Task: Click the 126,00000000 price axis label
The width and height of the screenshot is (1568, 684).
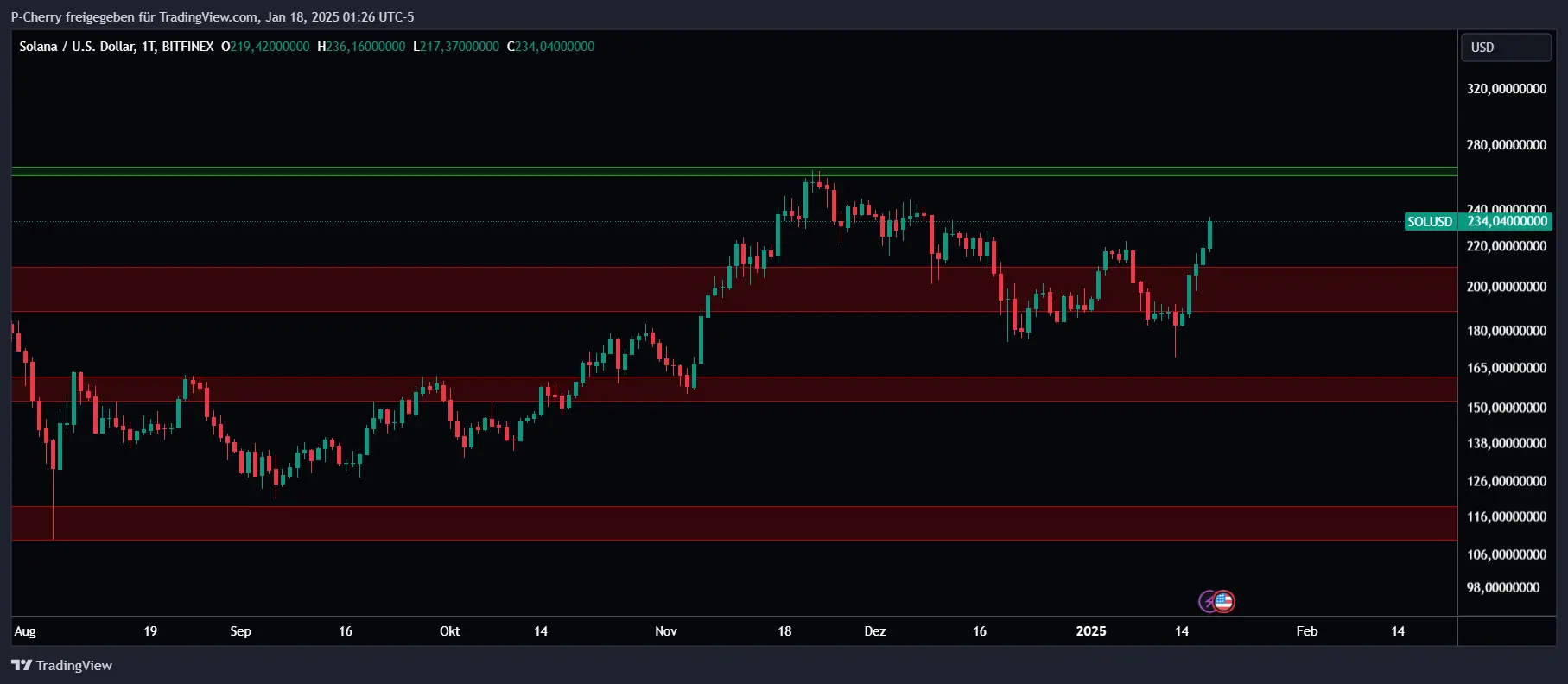Action: tap(1507, 481)
